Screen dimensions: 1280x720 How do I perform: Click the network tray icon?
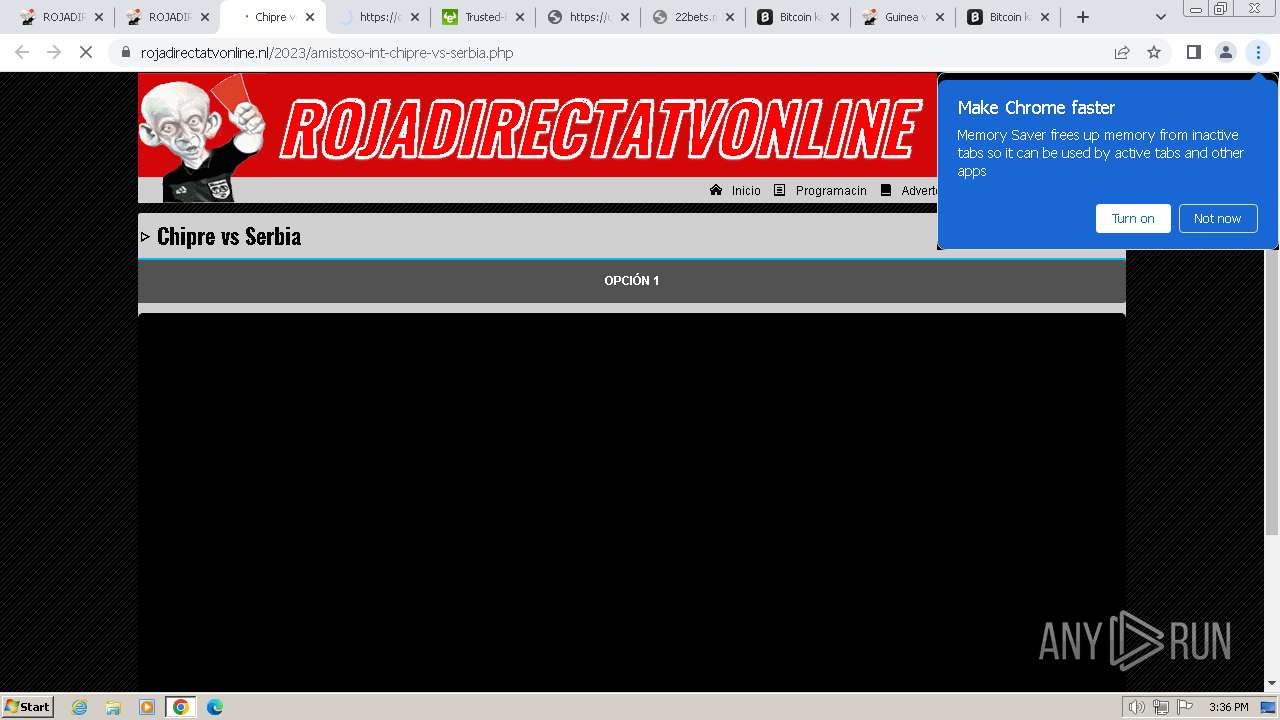1161,707
